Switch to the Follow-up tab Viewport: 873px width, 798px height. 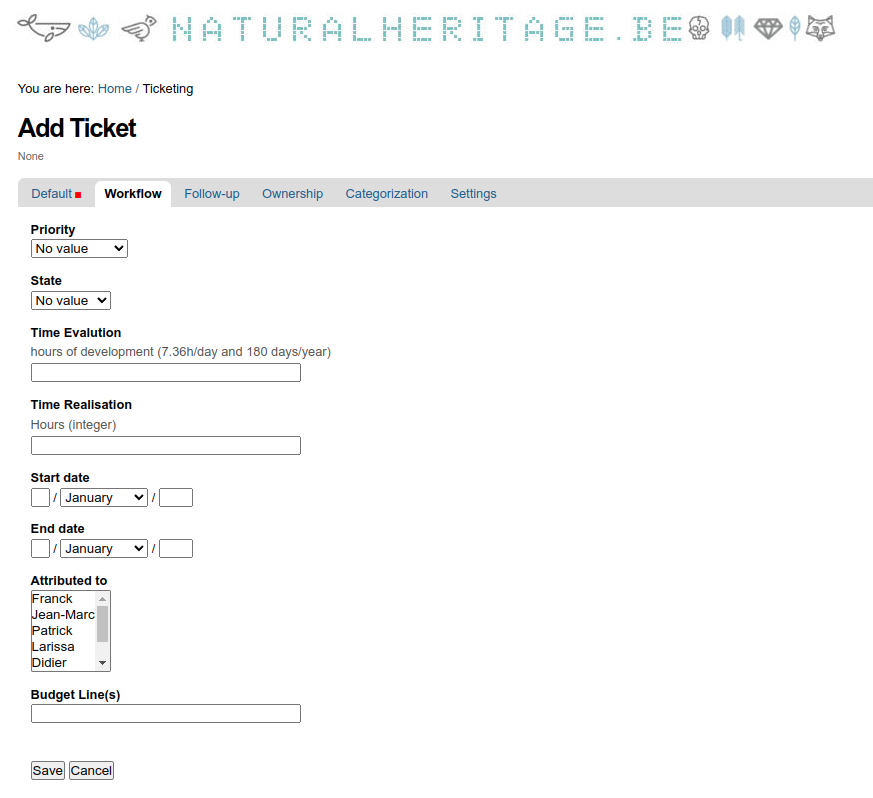pyautogui.click(x=211, y=194)
